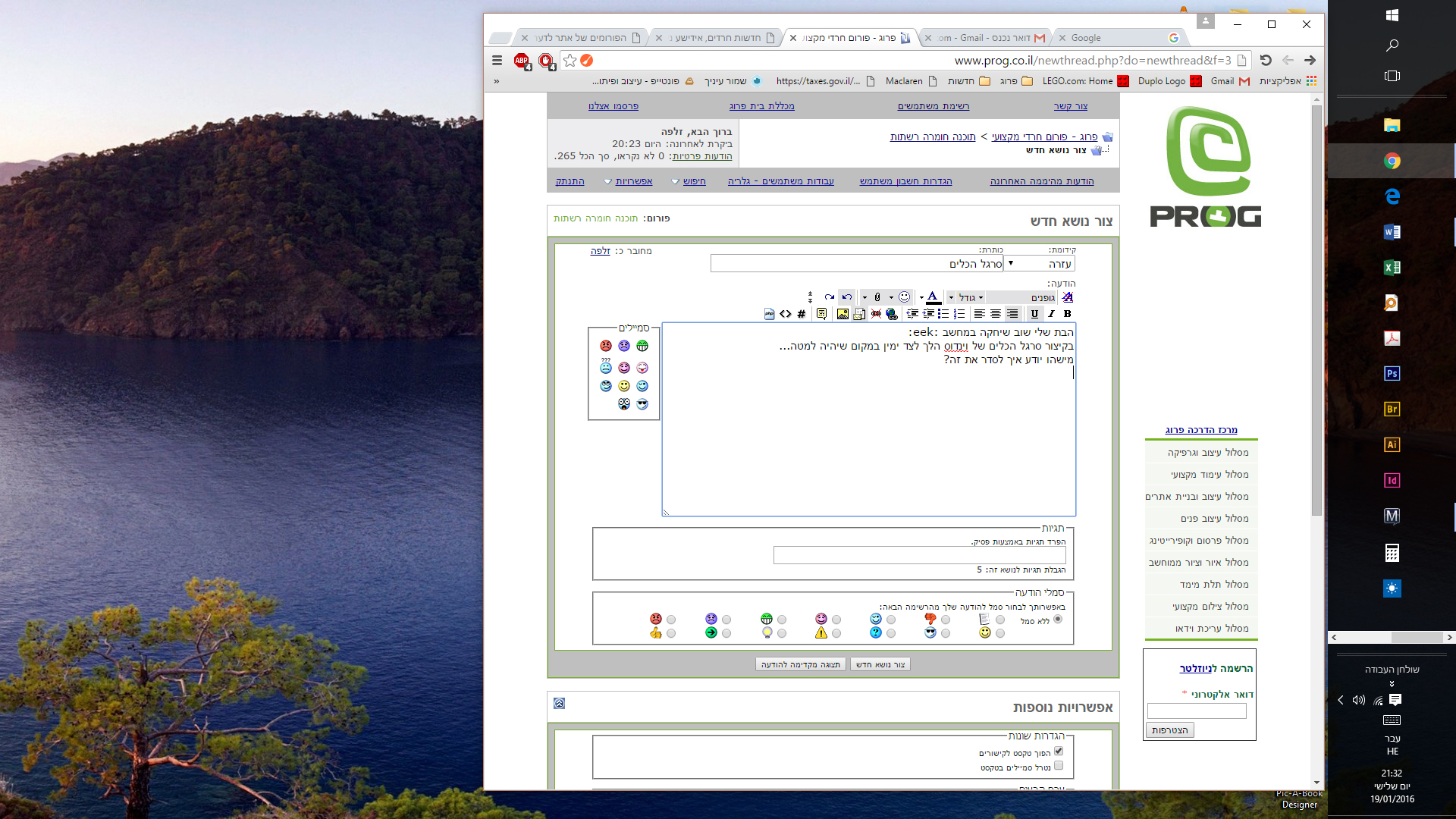Viewport: 1456px width, 819px height.
Task: Toggle bold formatting in the editor
Action: coord(1067,314)
